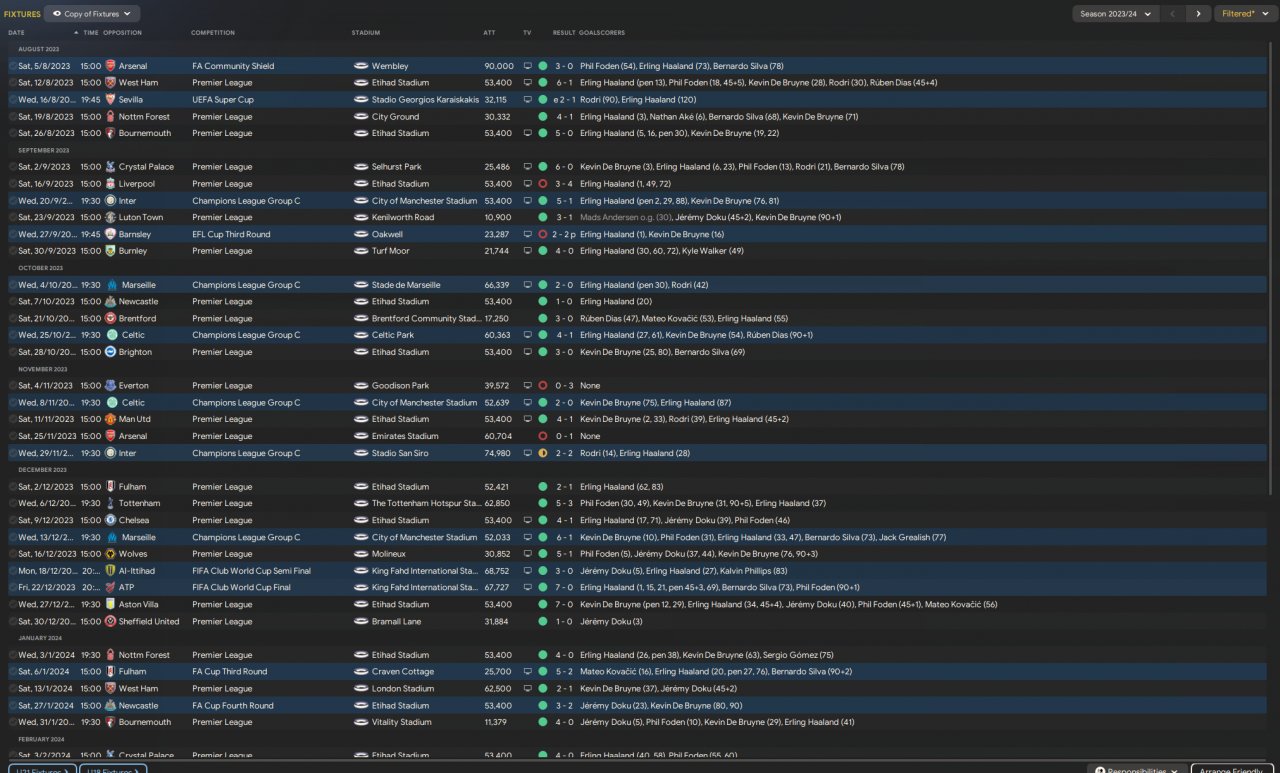The image size is (1280, 773).
Task: Select the 74,980 attendance at Stadio San Siro
Action: (x=498, y=453)
